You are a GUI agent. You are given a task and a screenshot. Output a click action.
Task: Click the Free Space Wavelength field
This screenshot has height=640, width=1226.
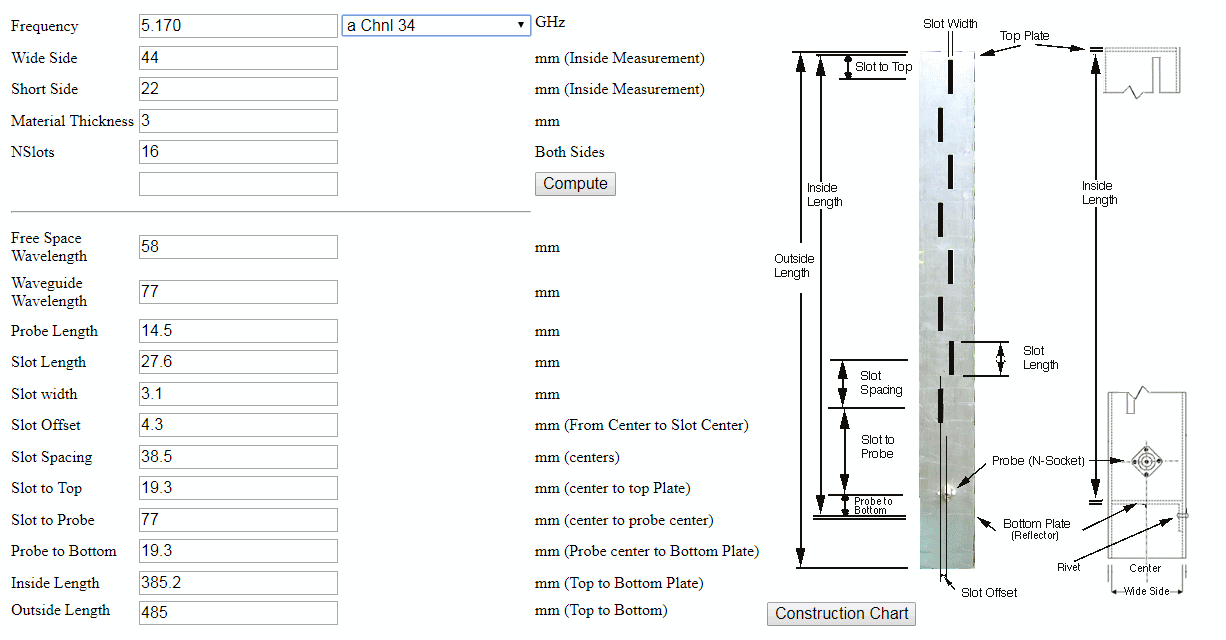pos(238,247)
